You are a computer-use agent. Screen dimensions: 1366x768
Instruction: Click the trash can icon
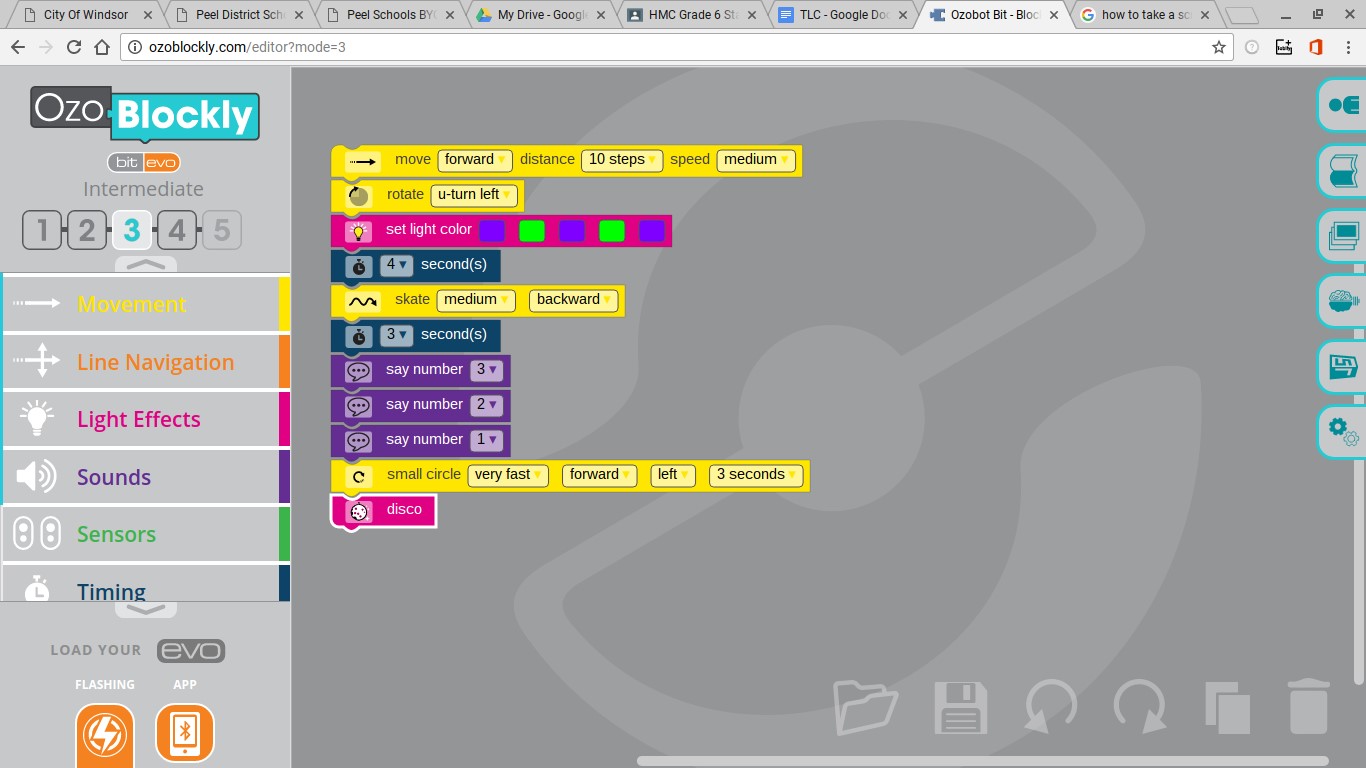click(x=1308, y=707)
